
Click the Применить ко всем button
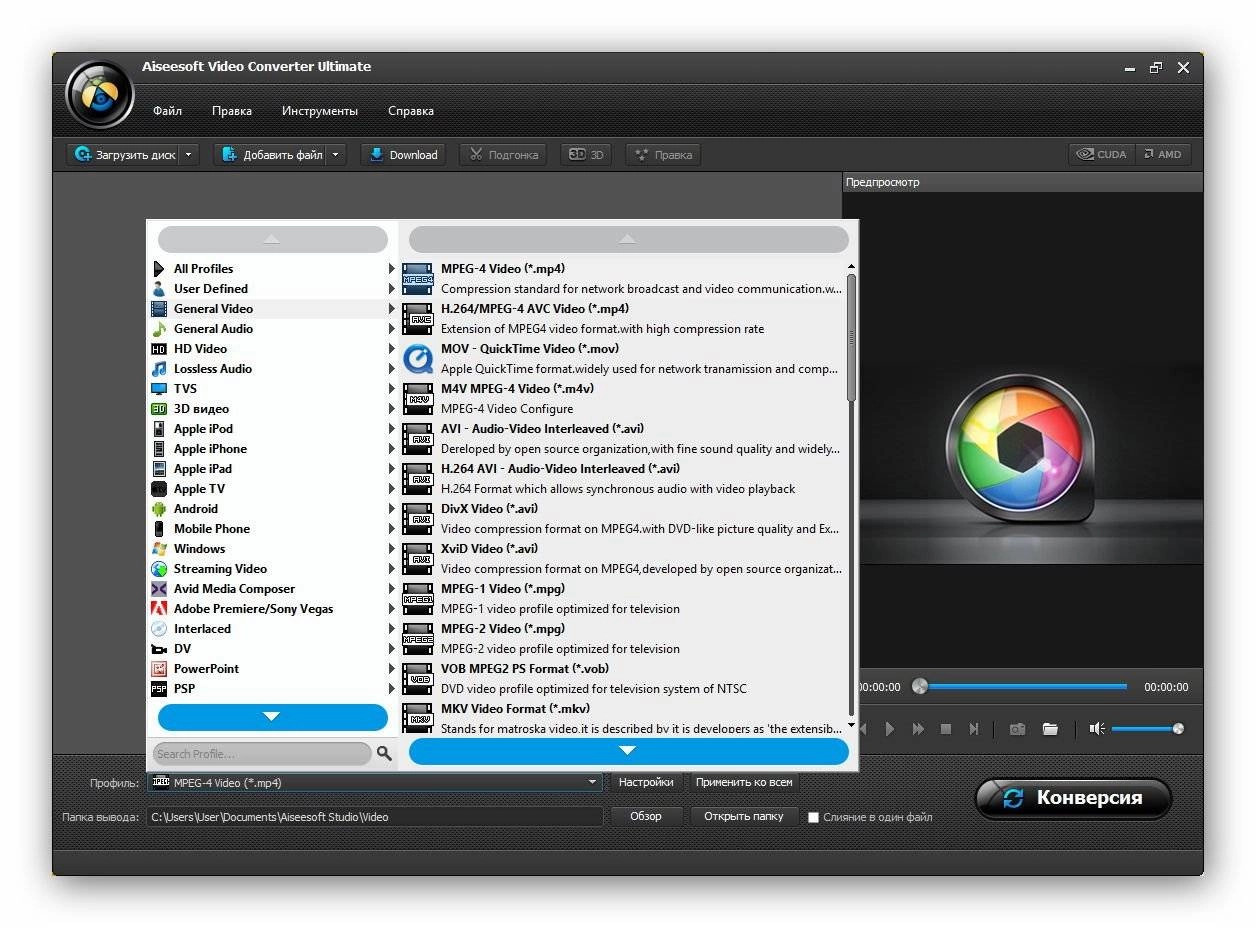point(744,783)
